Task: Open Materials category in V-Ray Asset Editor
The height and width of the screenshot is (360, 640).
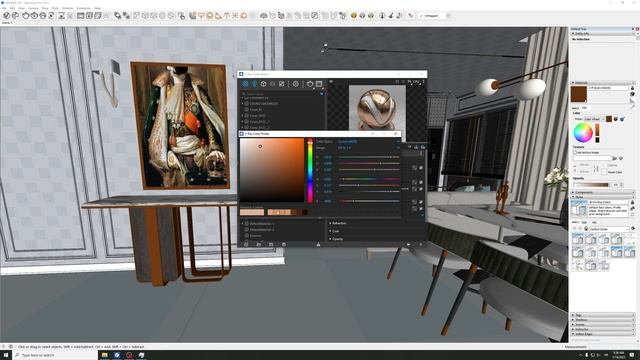Action: [245, 84]
